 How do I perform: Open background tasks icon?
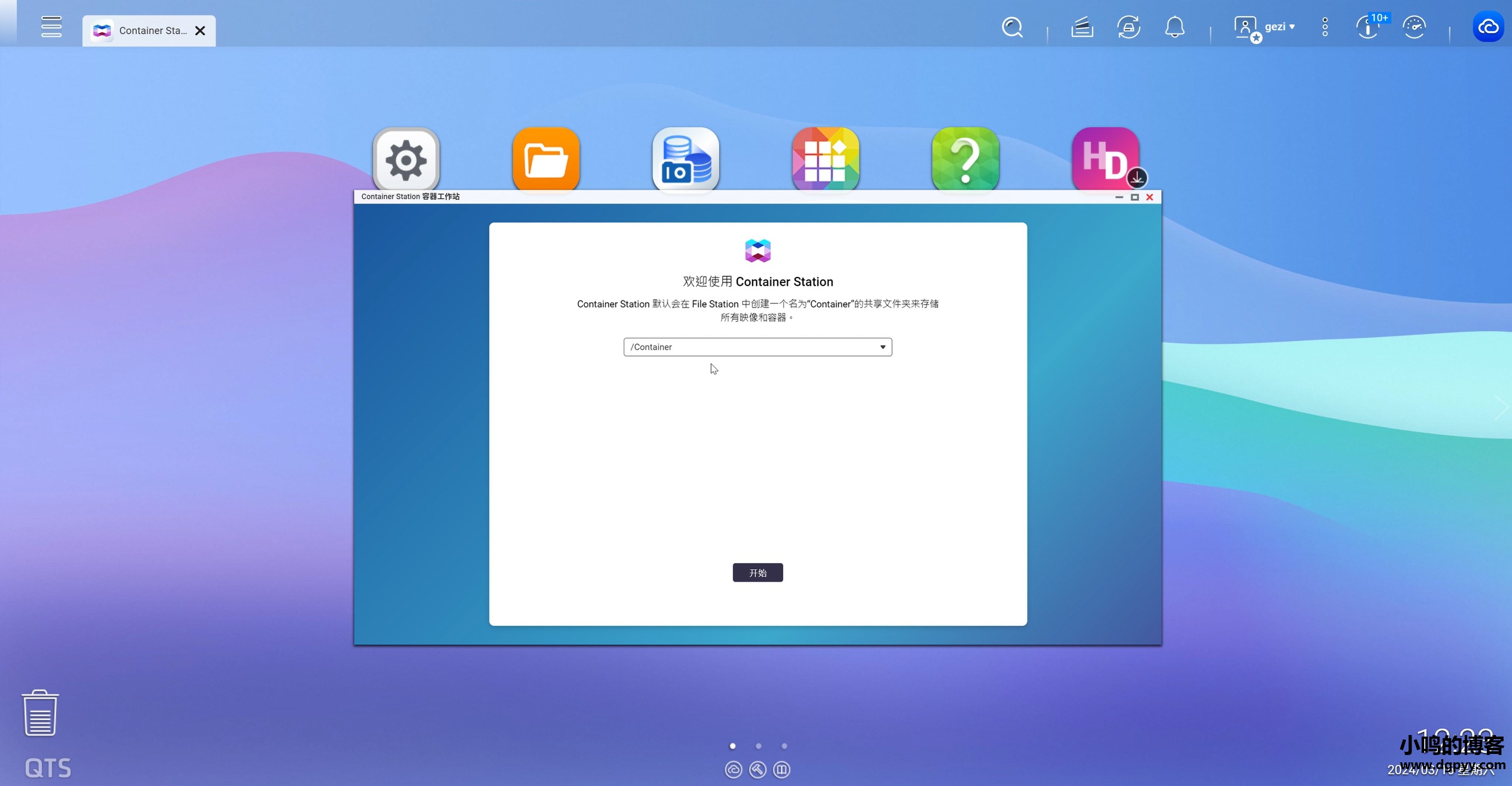point(1082,27)
